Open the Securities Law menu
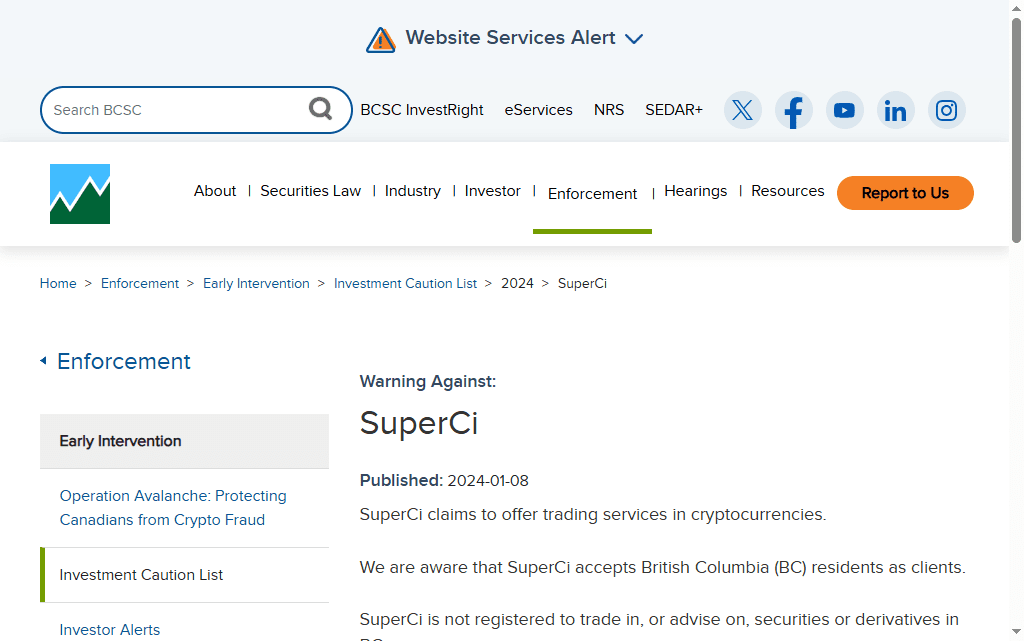Image resolution: width=1024 pixels, height=641 pixels. 310,191
